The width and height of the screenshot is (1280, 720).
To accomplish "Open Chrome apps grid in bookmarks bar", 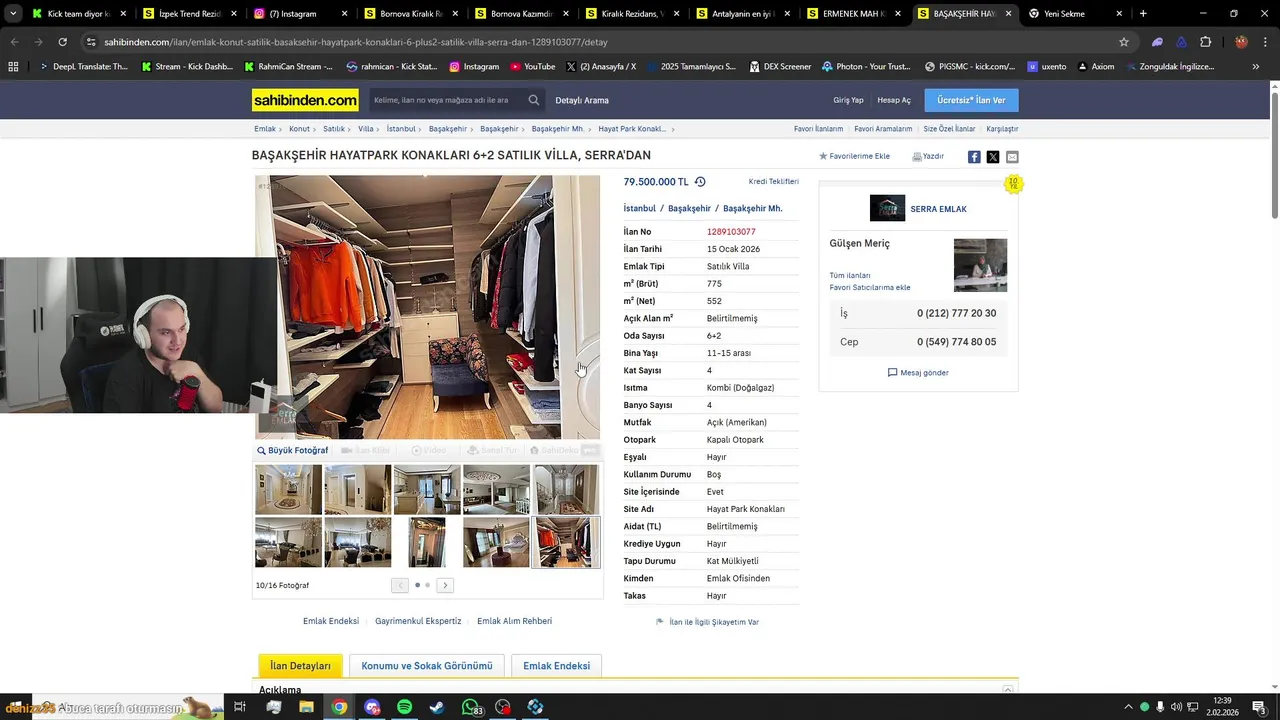I will (x=13, y=66).
